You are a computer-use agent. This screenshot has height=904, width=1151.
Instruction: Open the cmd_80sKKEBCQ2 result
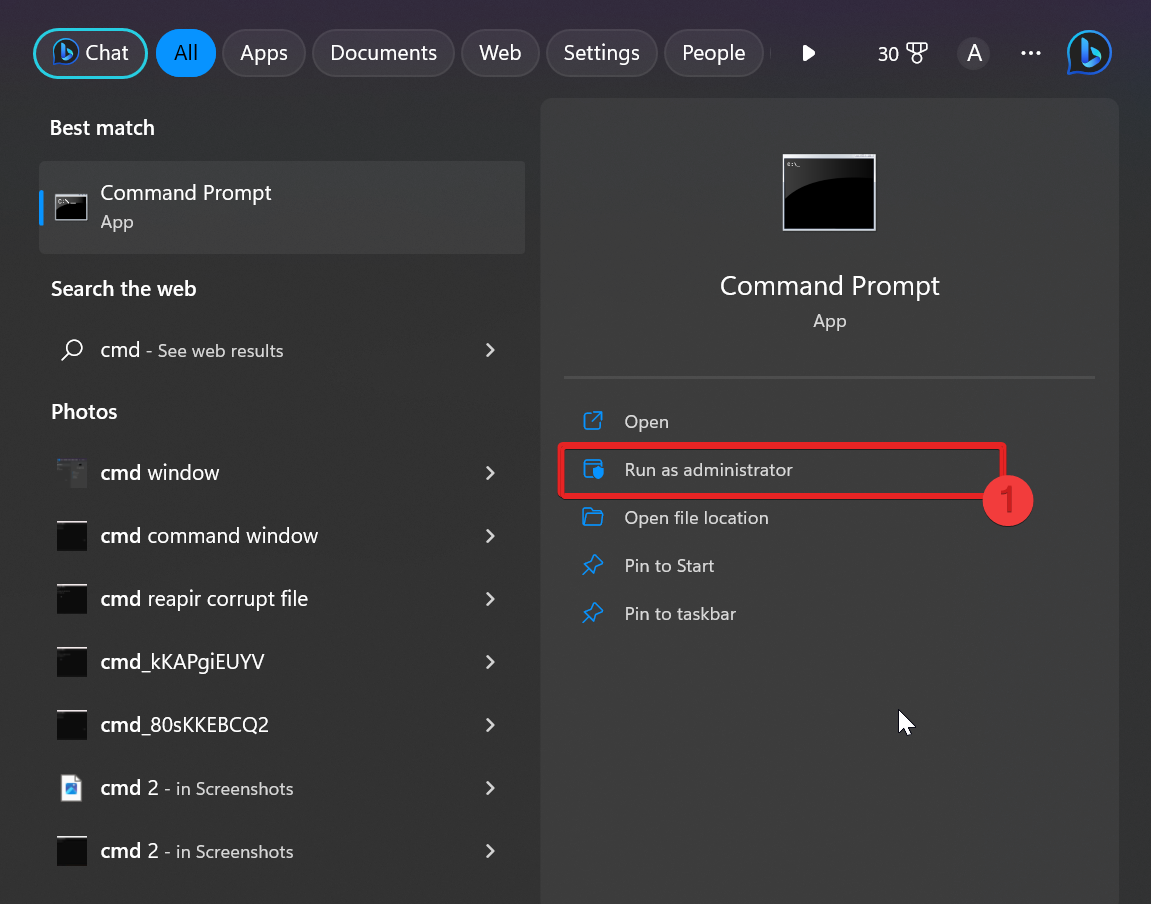[x=282, y=725]
